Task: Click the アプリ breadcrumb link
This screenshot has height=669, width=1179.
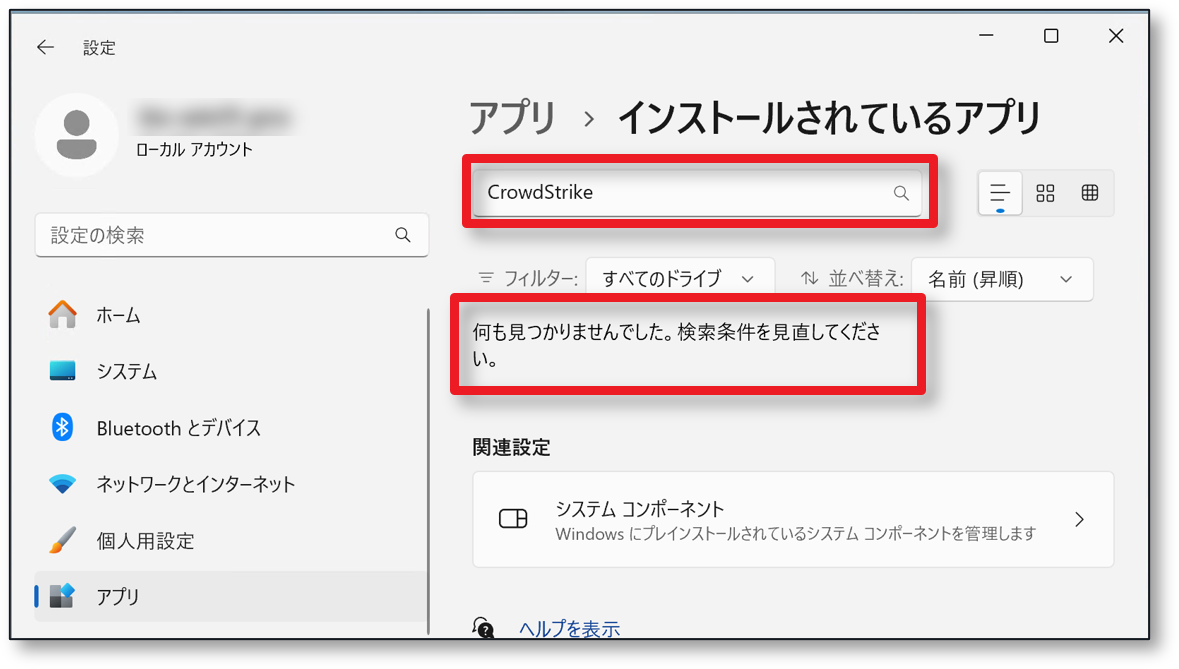Action: pyautogui.click(x=512, y=118)
